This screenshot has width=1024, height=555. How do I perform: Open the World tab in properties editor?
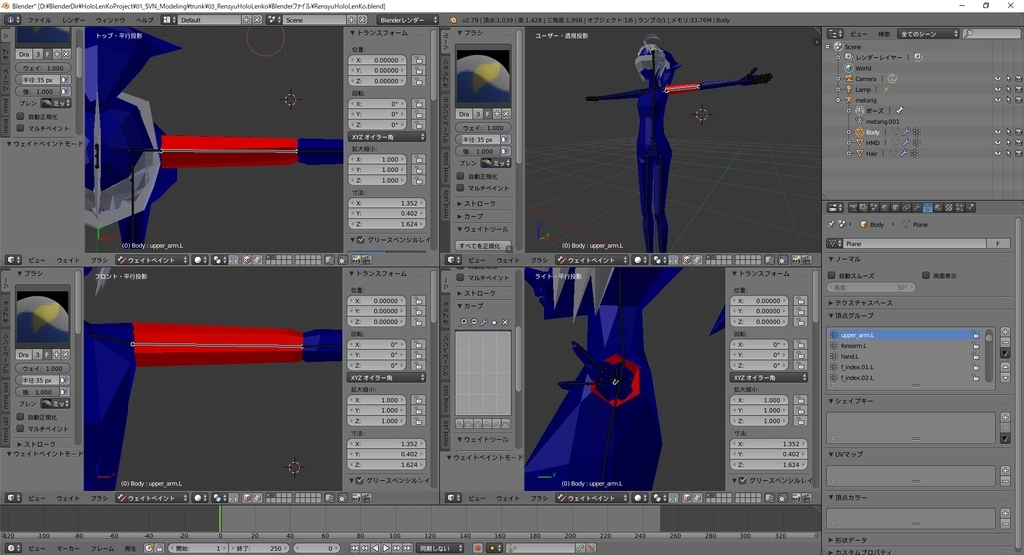885,208
